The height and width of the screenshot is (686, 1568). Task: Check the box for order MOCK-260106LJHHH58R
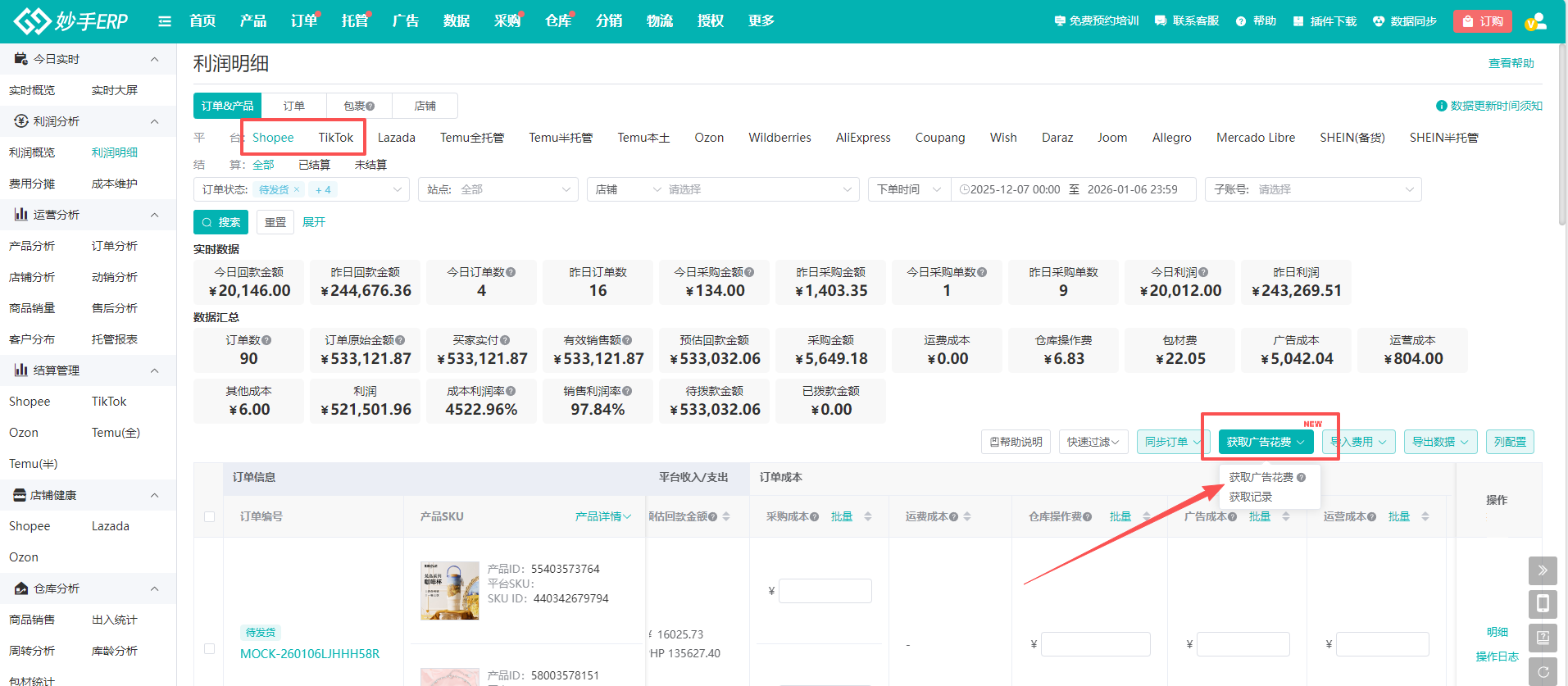click(x=209, y=648)
